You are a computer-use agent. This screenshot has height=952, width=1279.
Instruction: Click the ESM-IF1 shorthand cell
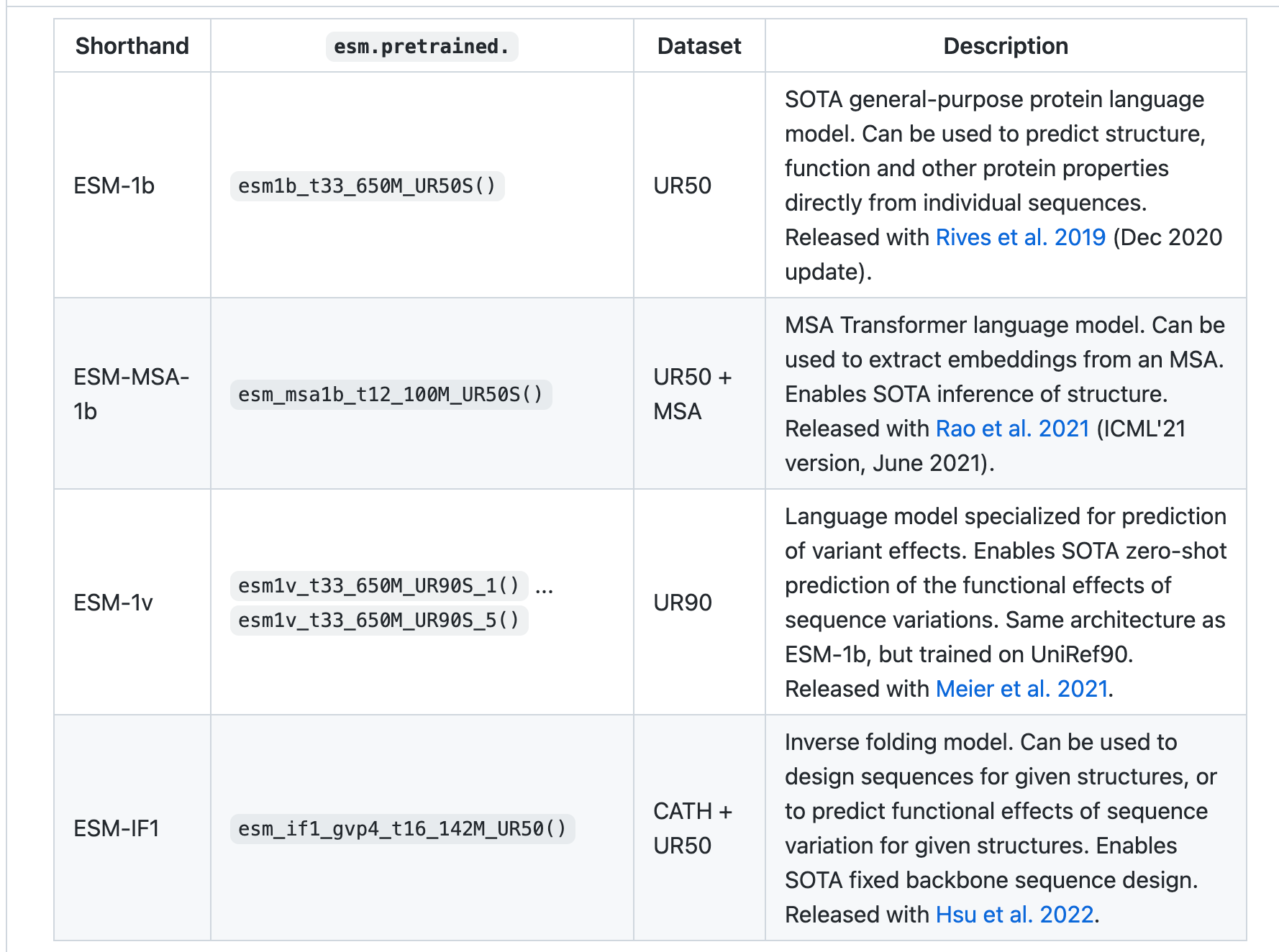[117, 828]
